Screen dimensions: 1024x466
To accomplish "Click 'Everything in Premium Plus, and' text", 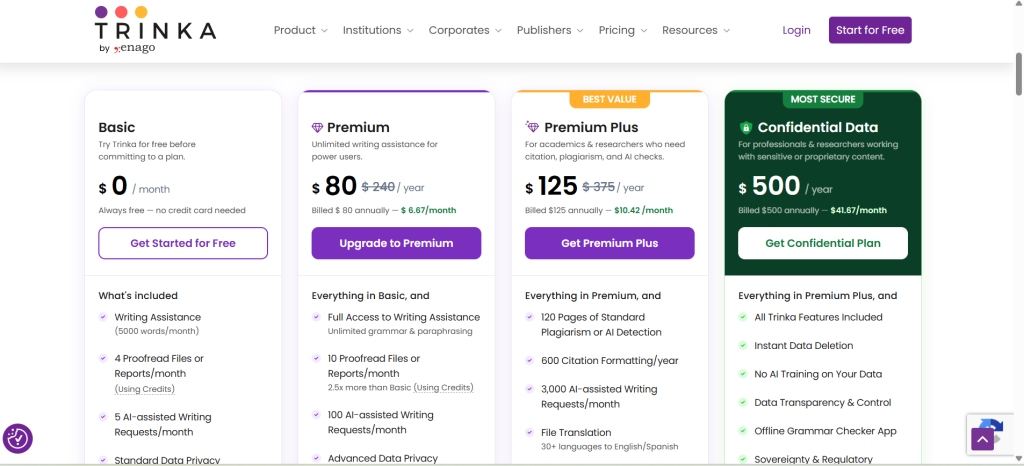I will 818,296.
